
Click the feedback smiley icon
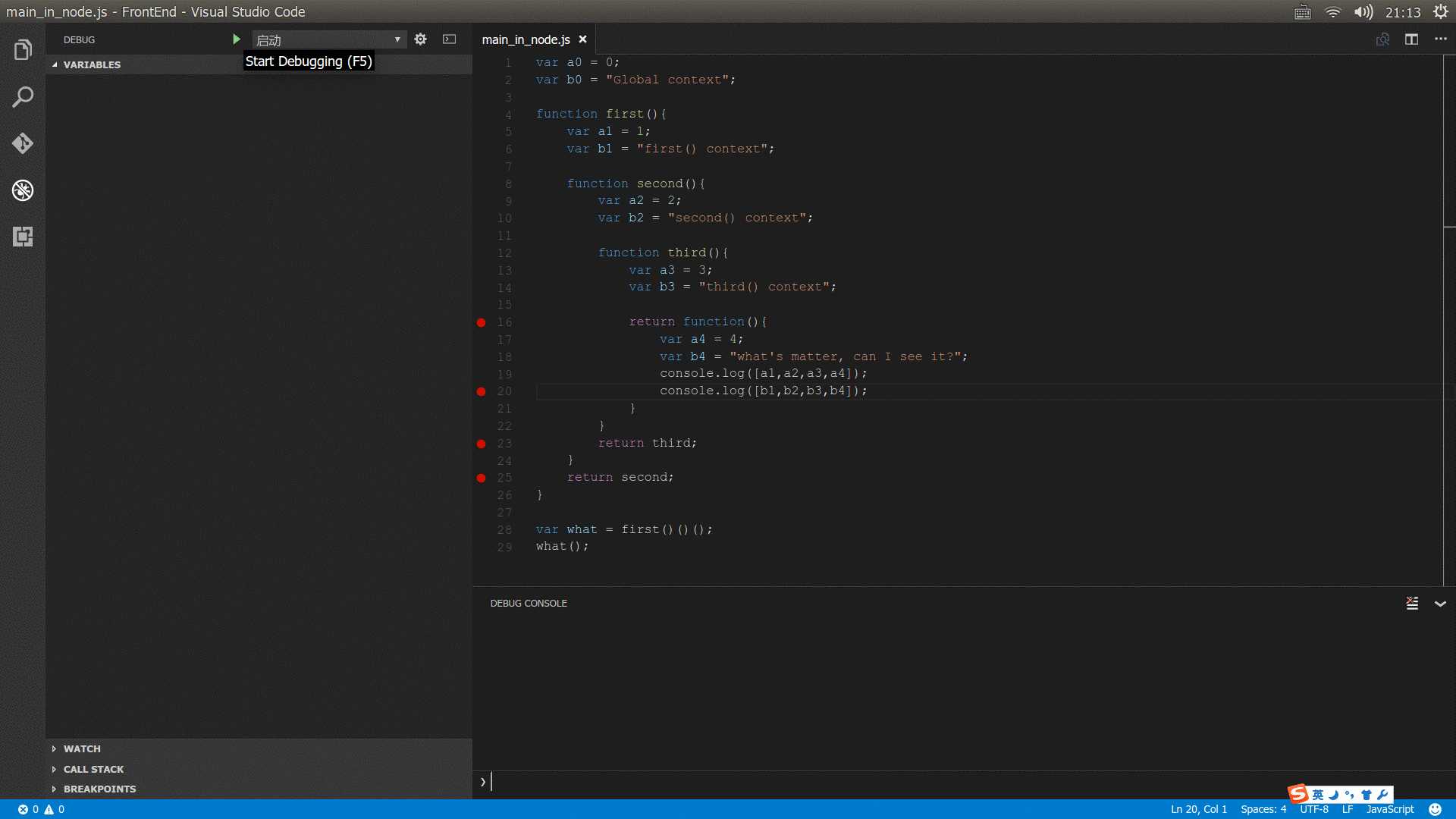1435,809
